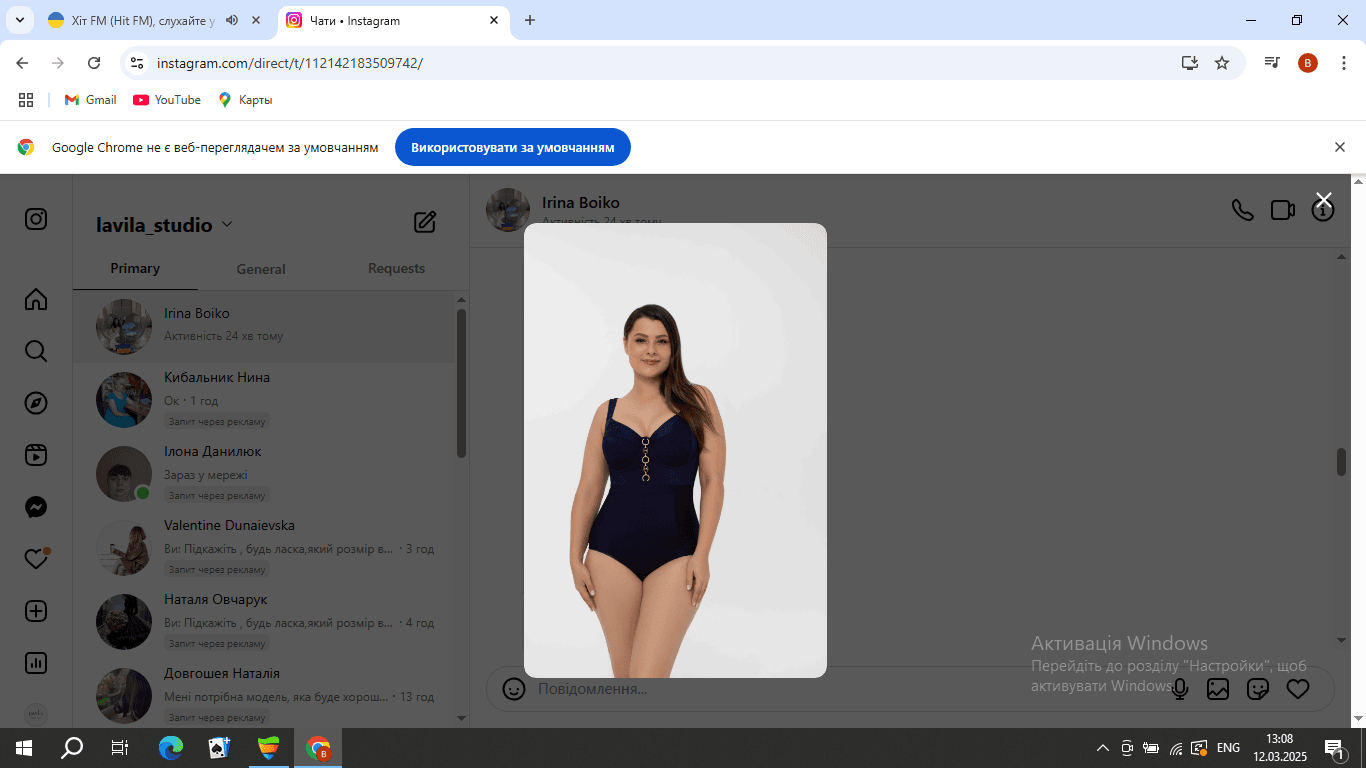Screen dimensions: 1366x768
Task: Open the Search magnifier in the Instagram sidebar
Action: point(36,351)
